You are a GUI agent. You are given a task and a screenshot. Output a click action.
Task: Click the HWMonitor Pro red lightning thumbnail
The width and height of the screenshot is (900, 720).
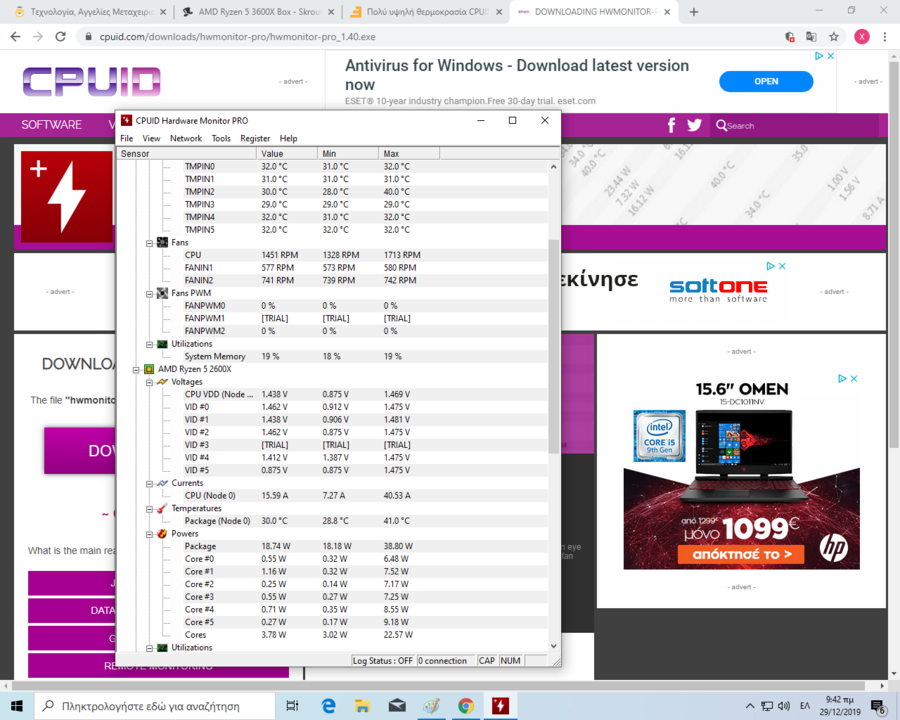[67, 196]
